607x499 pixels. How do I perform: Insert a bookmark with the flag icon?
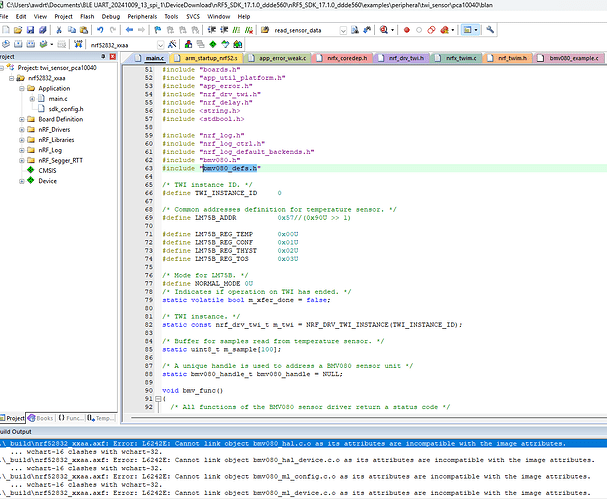(158, 30)
